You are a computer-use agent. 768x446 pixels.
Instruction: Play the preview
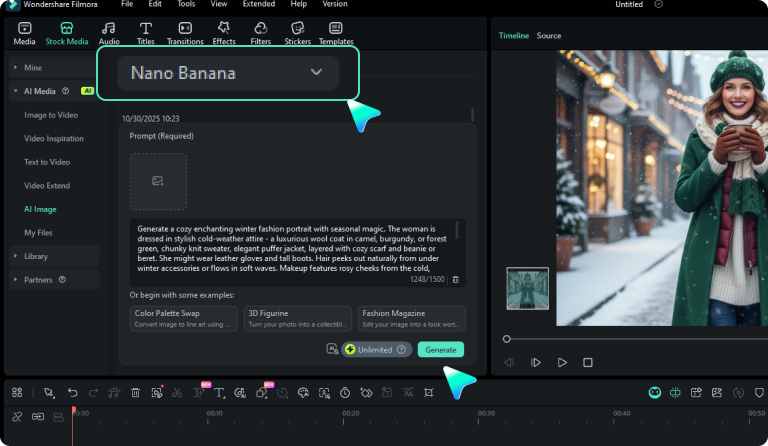pyautogui.click(x=562, y=363)
